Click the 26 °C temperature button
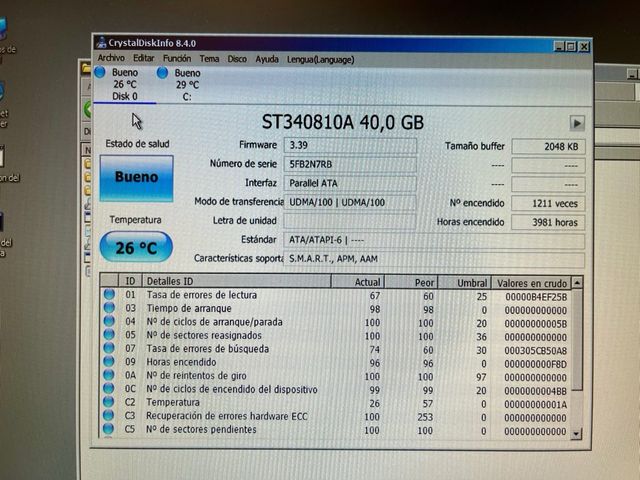640x480 pixels. 136,247
